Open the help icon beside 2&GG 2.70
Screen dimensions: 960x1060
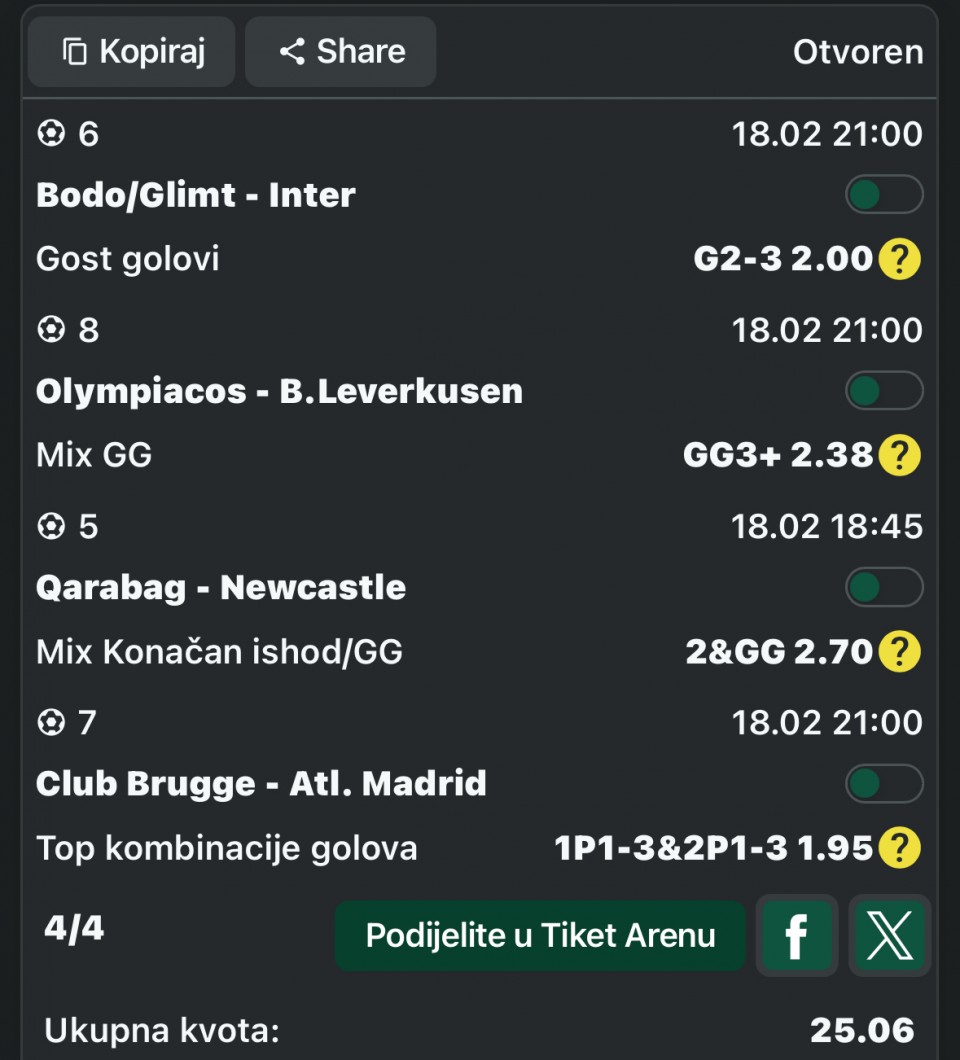click(899, 652)
